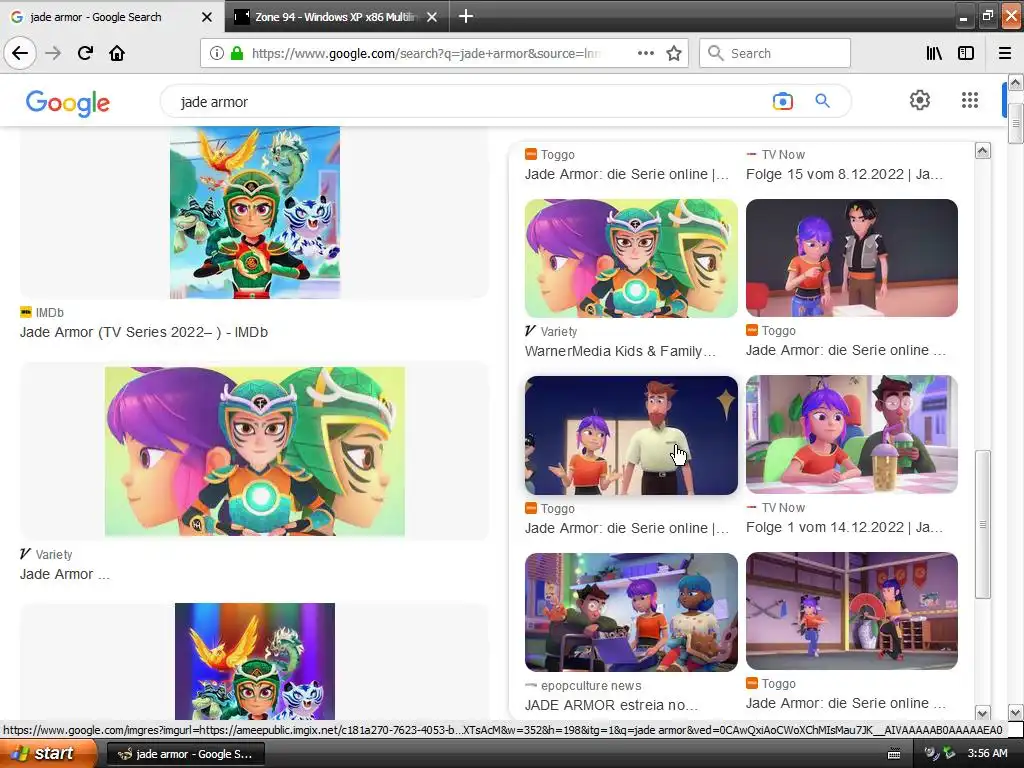Open 'Folge 1 vom 14.12.2022' link
The height and width of the screenshot is (768, 1024).
[844, 527]
